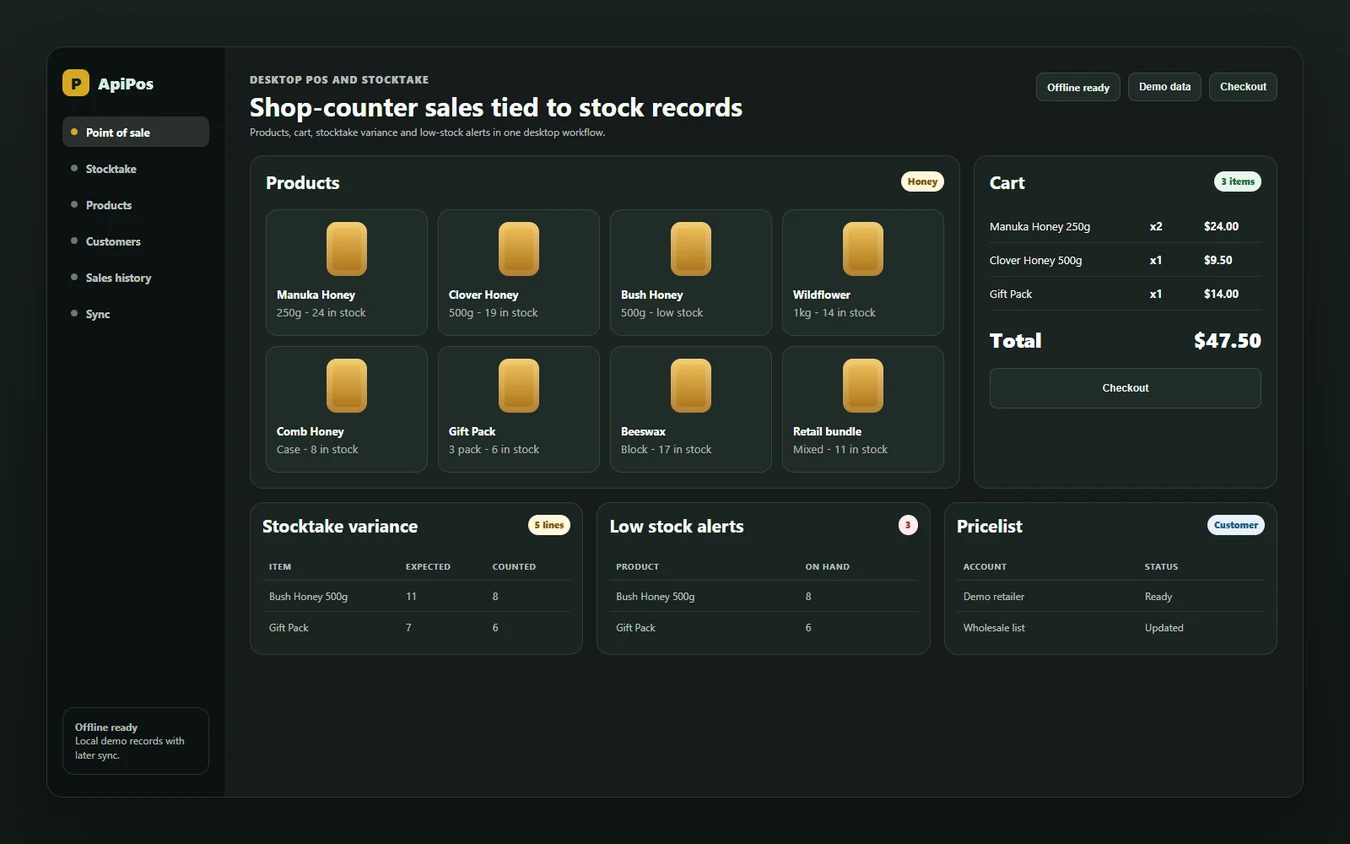Screen dimensions: 1350x844
Task: Open Sync in sidebar
Action: (x=136, y=314)
